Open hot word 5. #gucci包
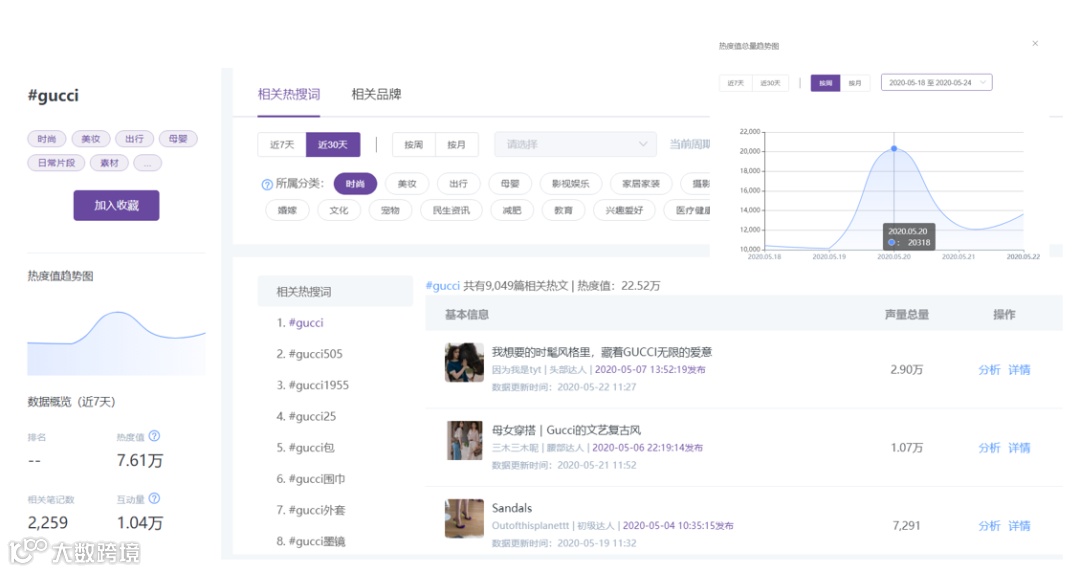Image resolution: width=1080 pixels, height=572 pixels. (x=305, y=447)
